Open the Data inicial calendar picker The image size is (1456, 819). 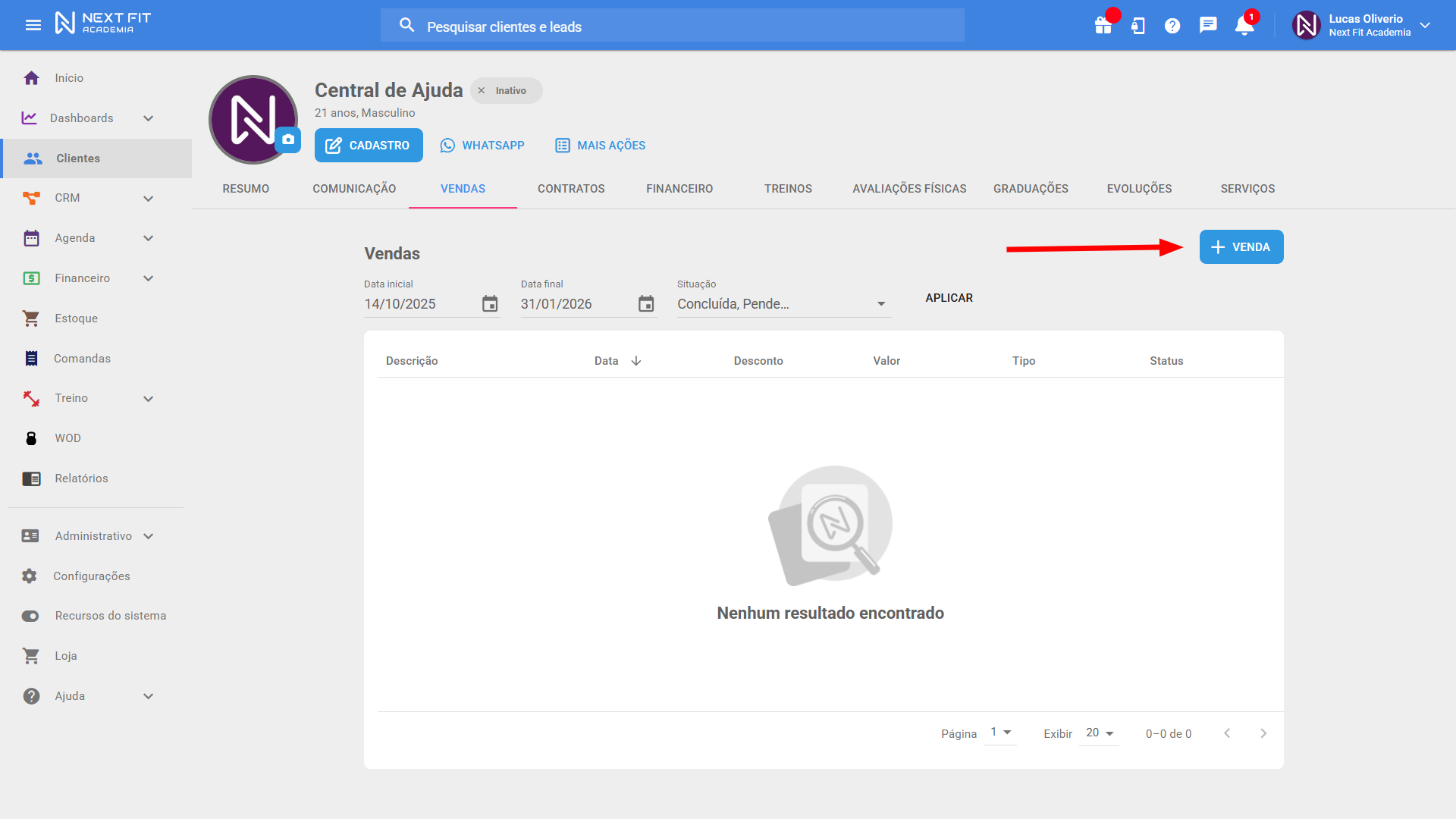[x=490, y=304]
